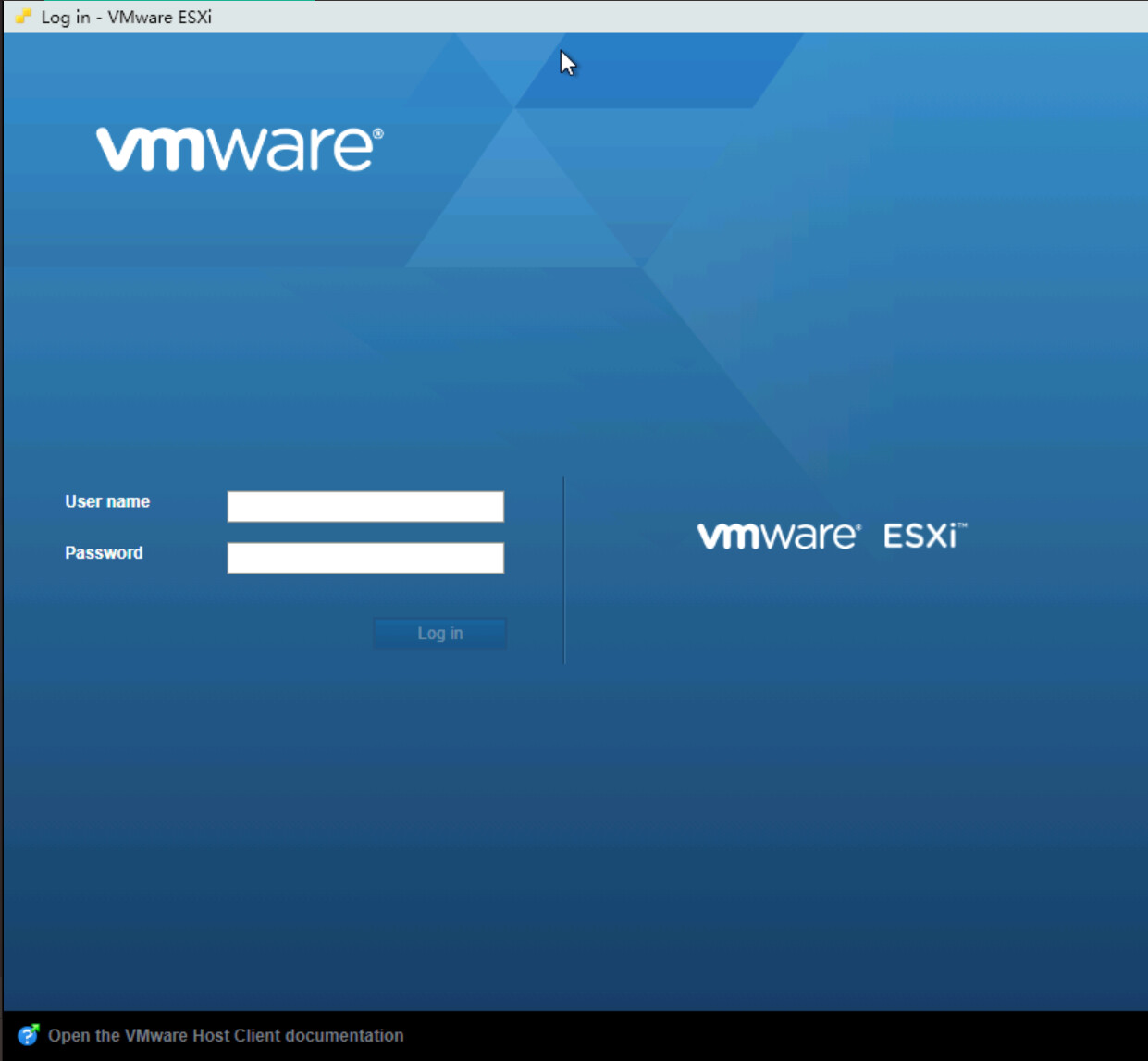Click the vertical divider beside login form
The height and width of the screenshot is (1061, 1148).
(564, 570)
